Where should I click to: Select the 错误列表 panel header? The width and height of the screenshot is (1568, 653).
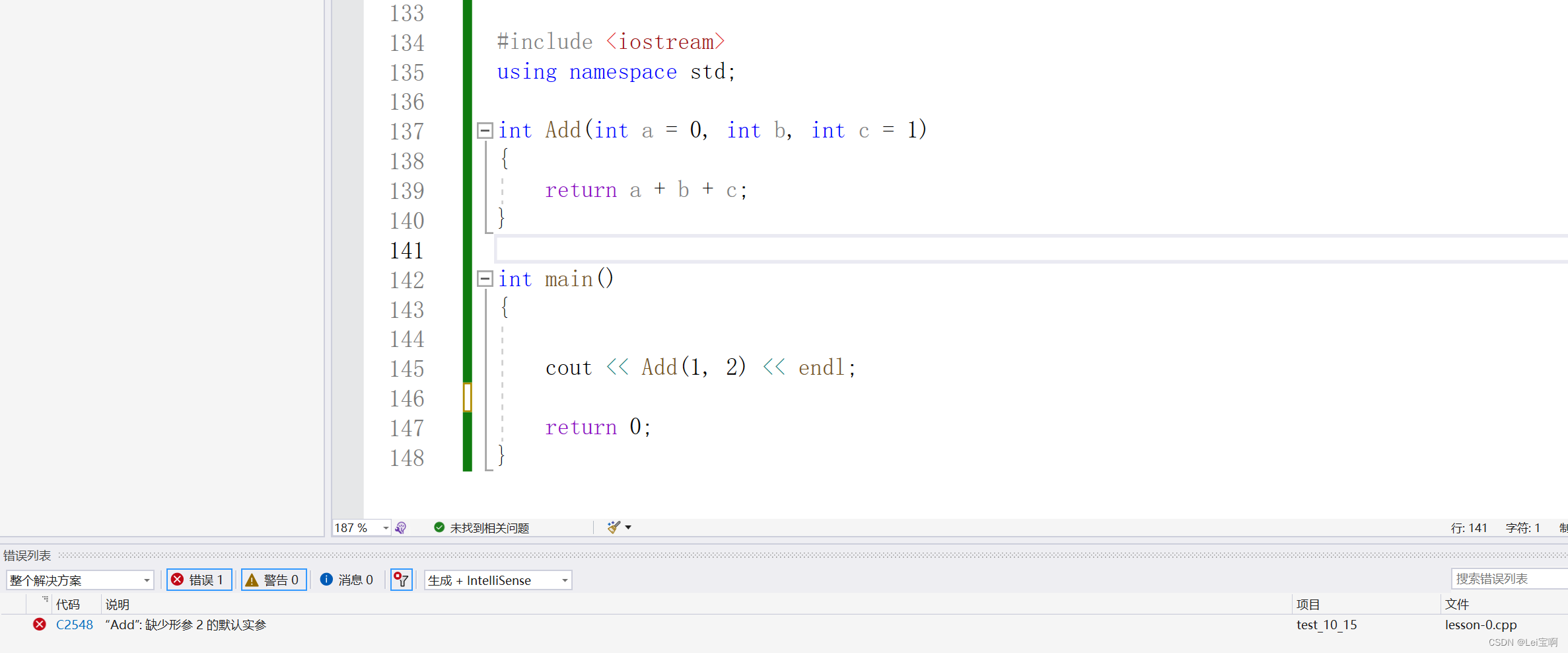pyautogui.click(x=28, y=555)
